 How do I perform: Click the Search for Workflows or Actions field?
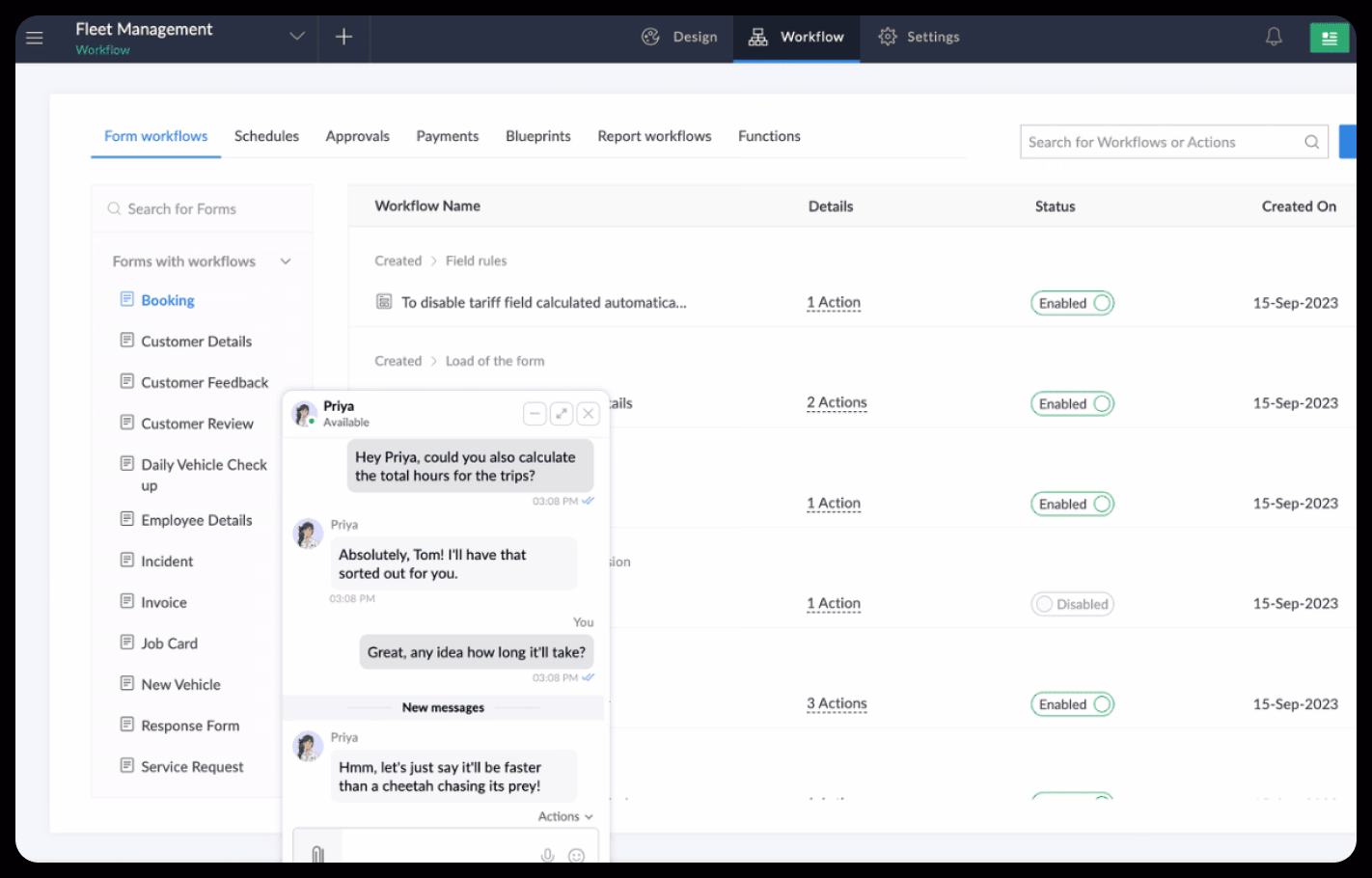[x=1158, y=141]
